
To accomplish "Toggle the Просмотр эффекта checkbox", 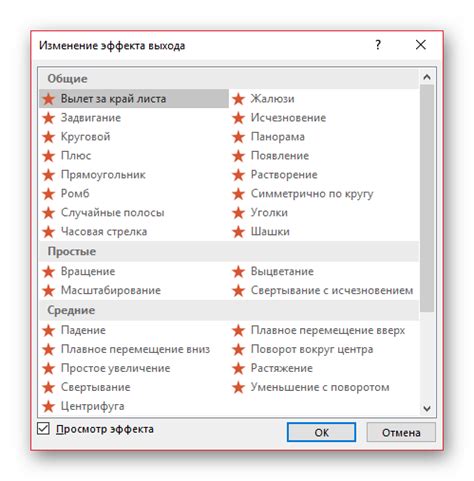I will [x=43, y=429].
